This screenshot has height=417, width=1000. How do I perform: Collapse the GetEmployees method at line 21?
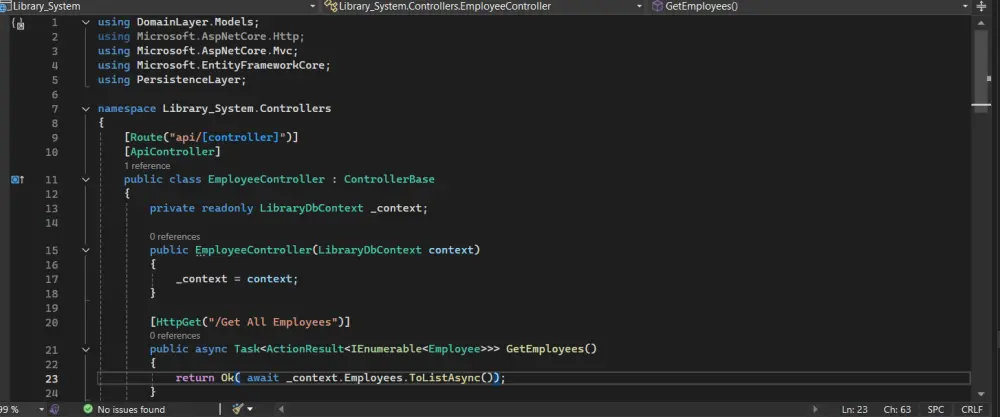(85, 349)
